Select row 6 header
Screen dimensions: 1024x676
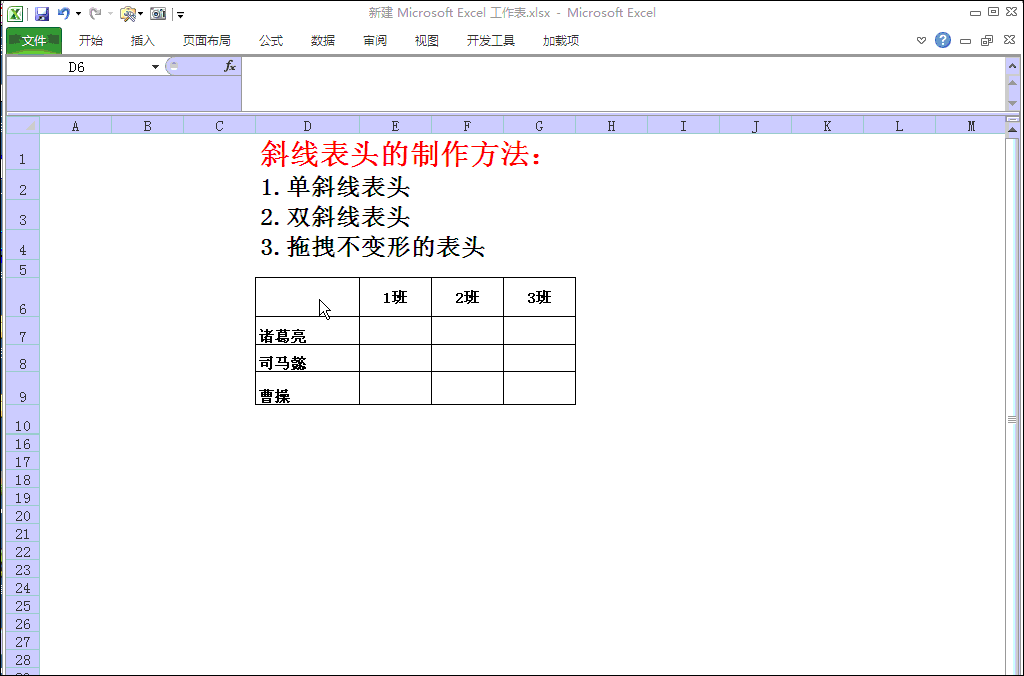click(x=23, y=297)
